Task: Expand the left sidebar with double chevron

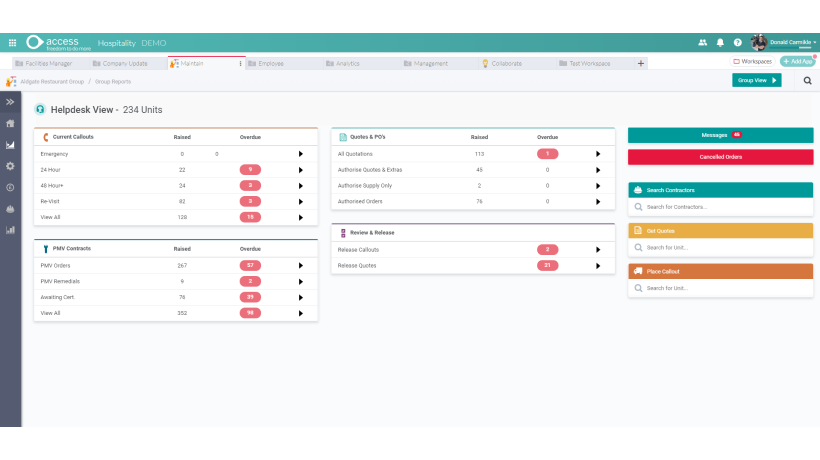Action: (x=10, y=102)
